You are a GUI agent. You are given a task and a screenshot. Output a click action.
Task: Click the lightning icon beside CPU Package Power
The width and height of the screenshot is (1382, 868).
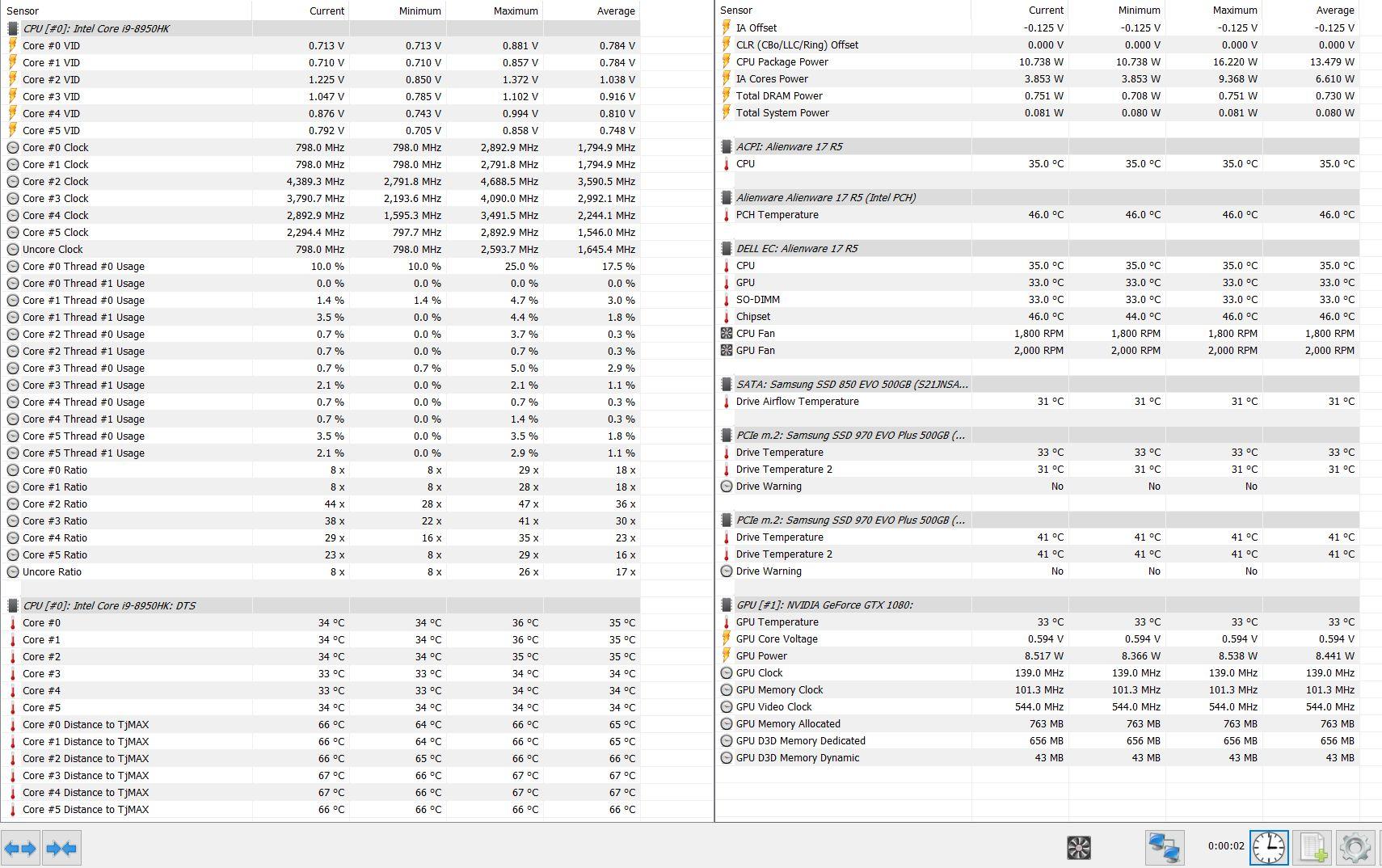(727, 61)
